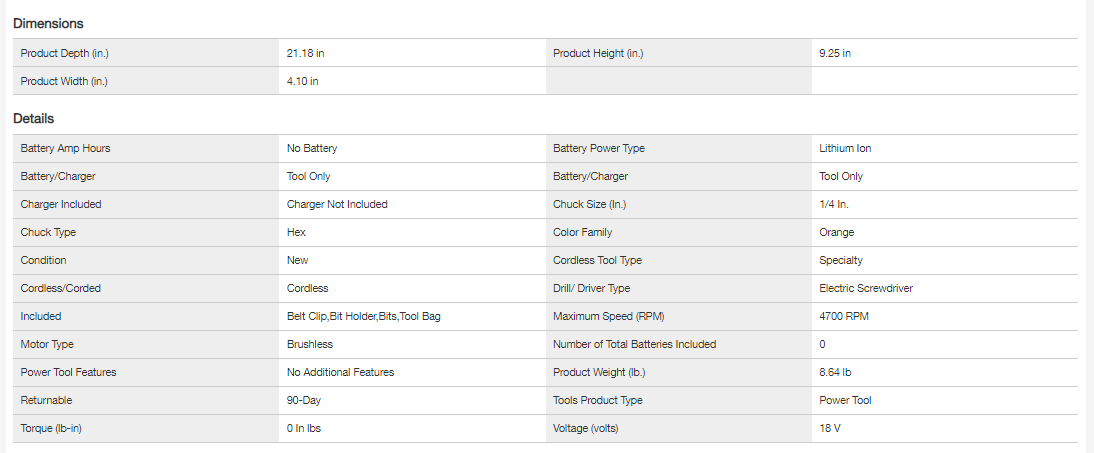Click the Dimensions section heading
This screenshot has height=453, width=1094.
[x=48, y=23]
